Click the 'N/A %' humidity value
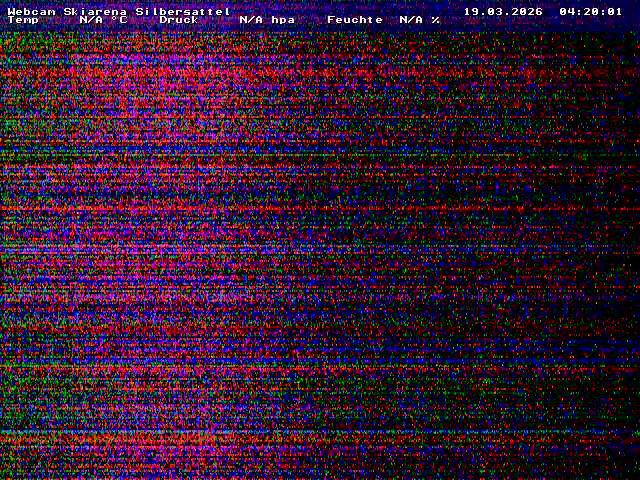 point(420,20)
